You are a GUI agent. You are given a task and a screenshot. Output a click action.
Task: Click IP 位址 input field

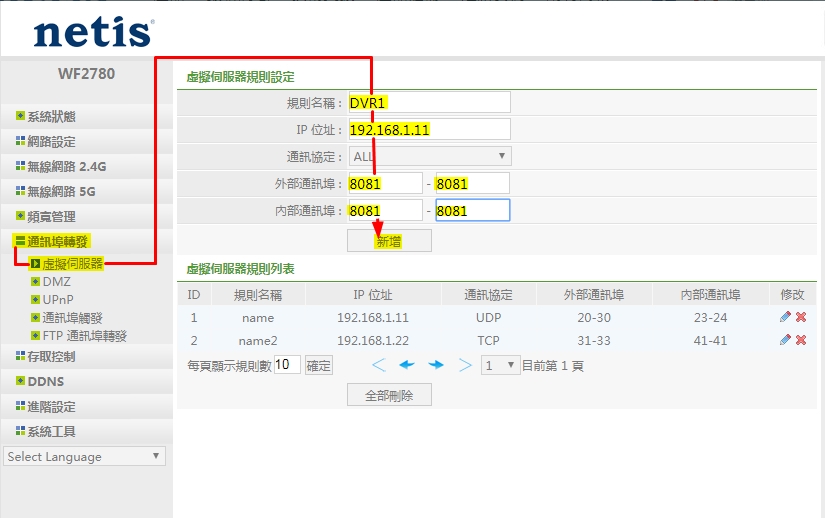pyautogui.click(x=429, y=129)
